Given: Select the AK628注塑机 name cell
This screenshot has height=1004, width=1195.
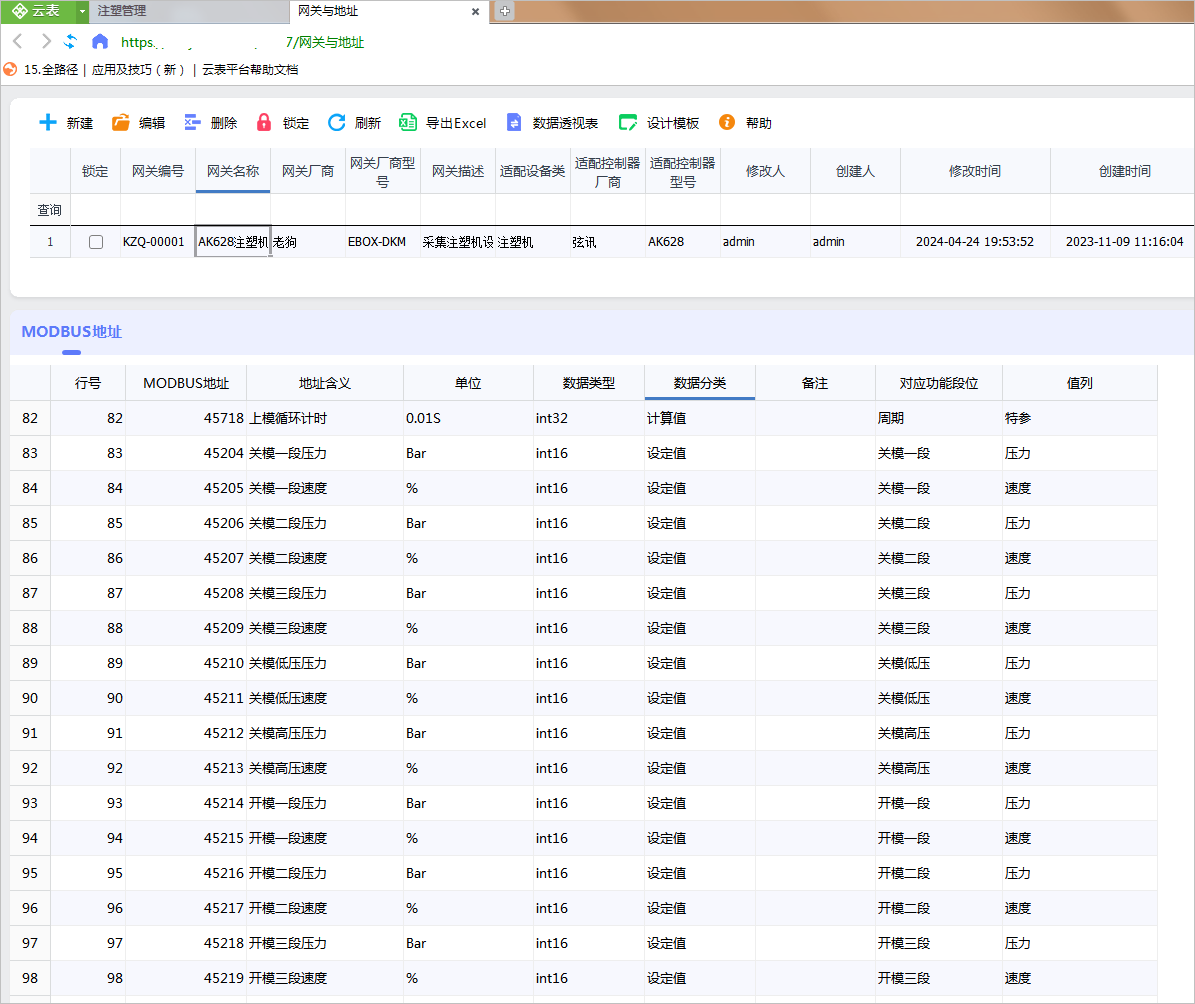Looking at the screenshot, I should tap(232, 242).
